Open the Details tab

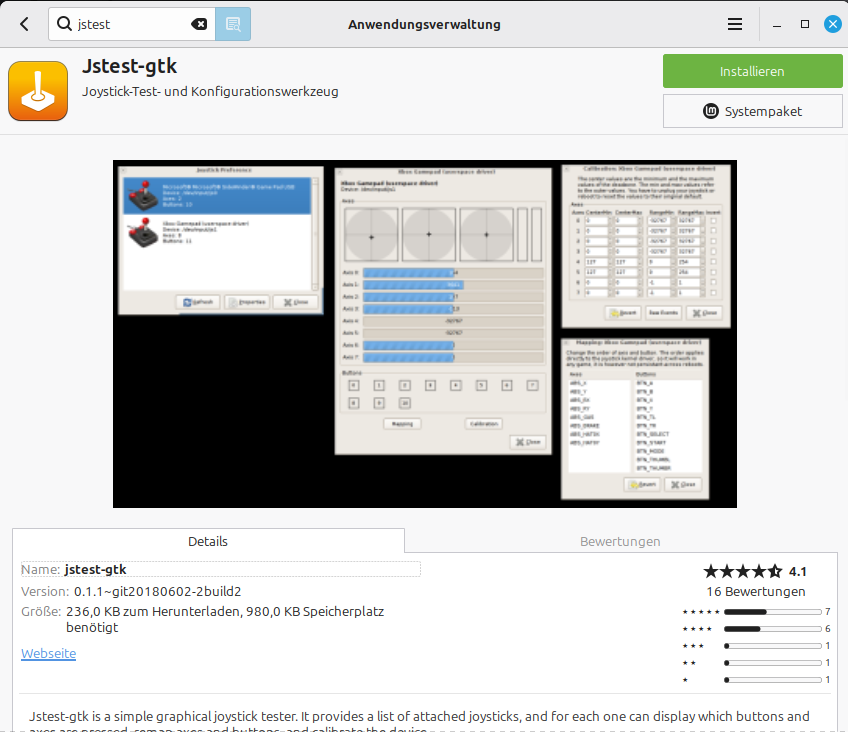(207, 540)
